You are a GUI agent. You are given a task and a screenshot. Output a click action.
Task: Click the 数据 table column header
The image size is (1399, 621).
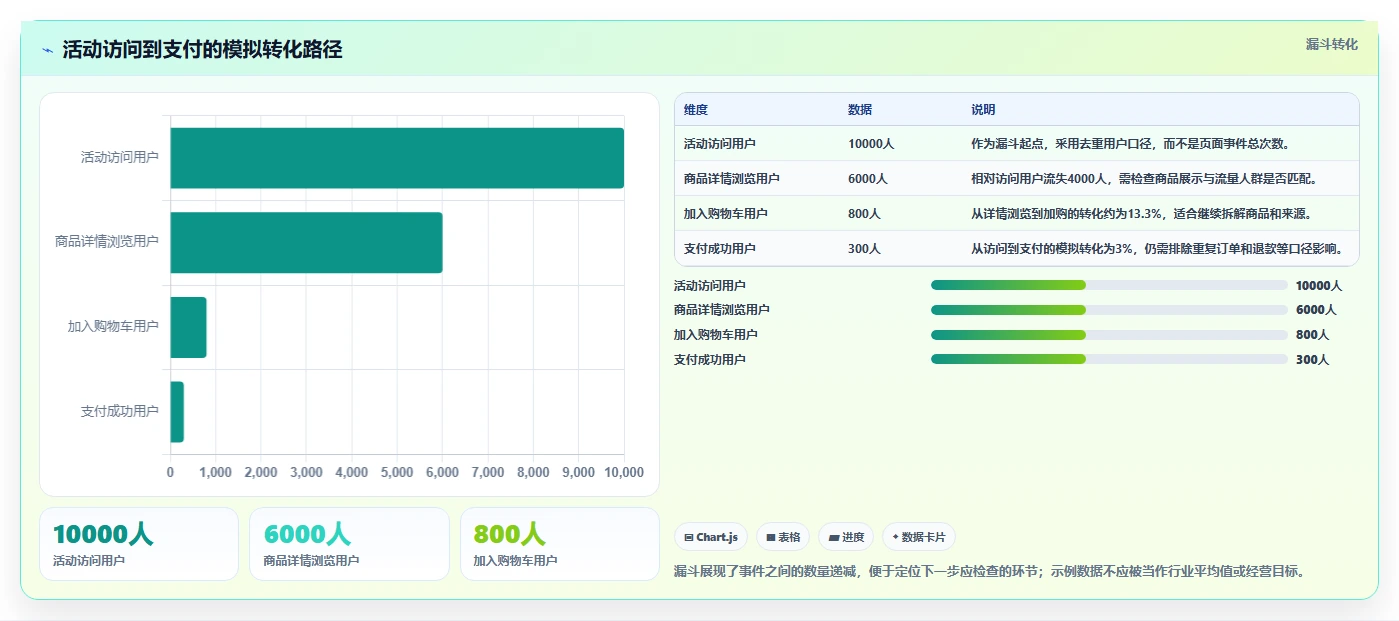(860, 110)
